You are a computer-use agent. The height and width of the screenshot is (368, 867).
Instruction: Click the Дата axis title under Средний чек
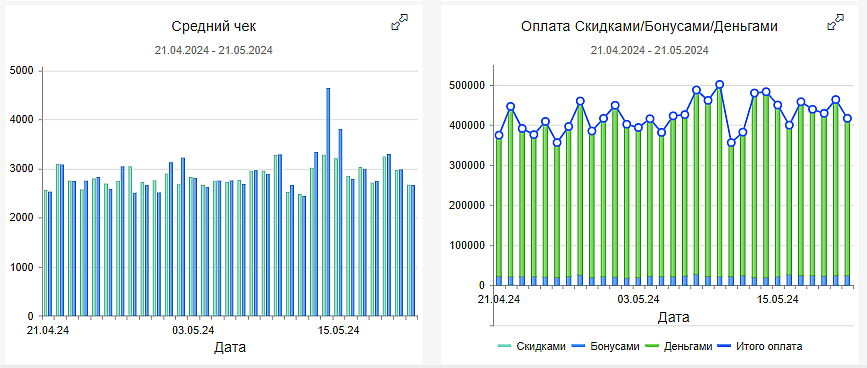click(x=230, y=348)
